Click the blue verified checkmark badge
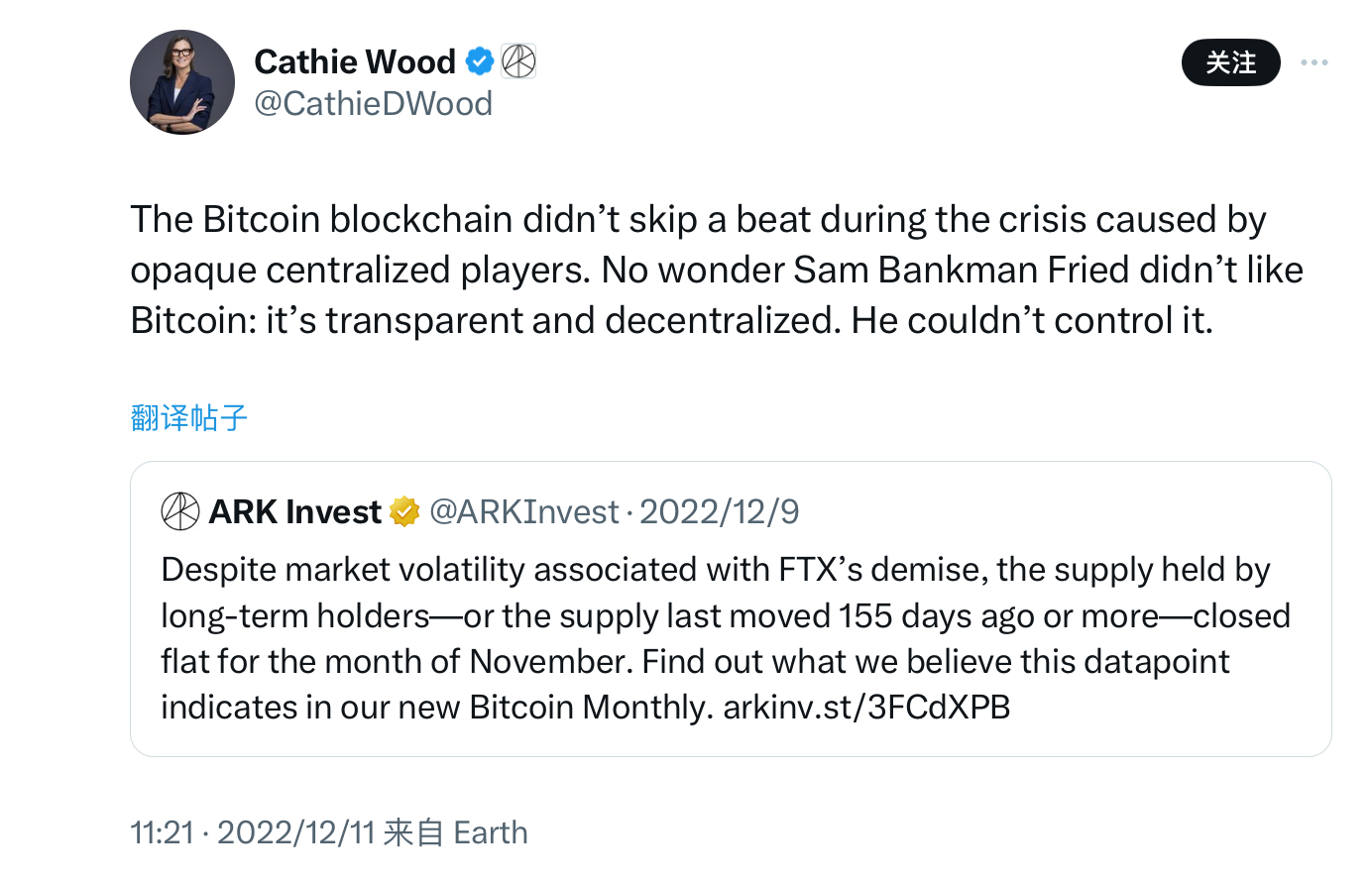Image resolution: width=1372 pixels, height=882 pixels. (x=480, y=61)
